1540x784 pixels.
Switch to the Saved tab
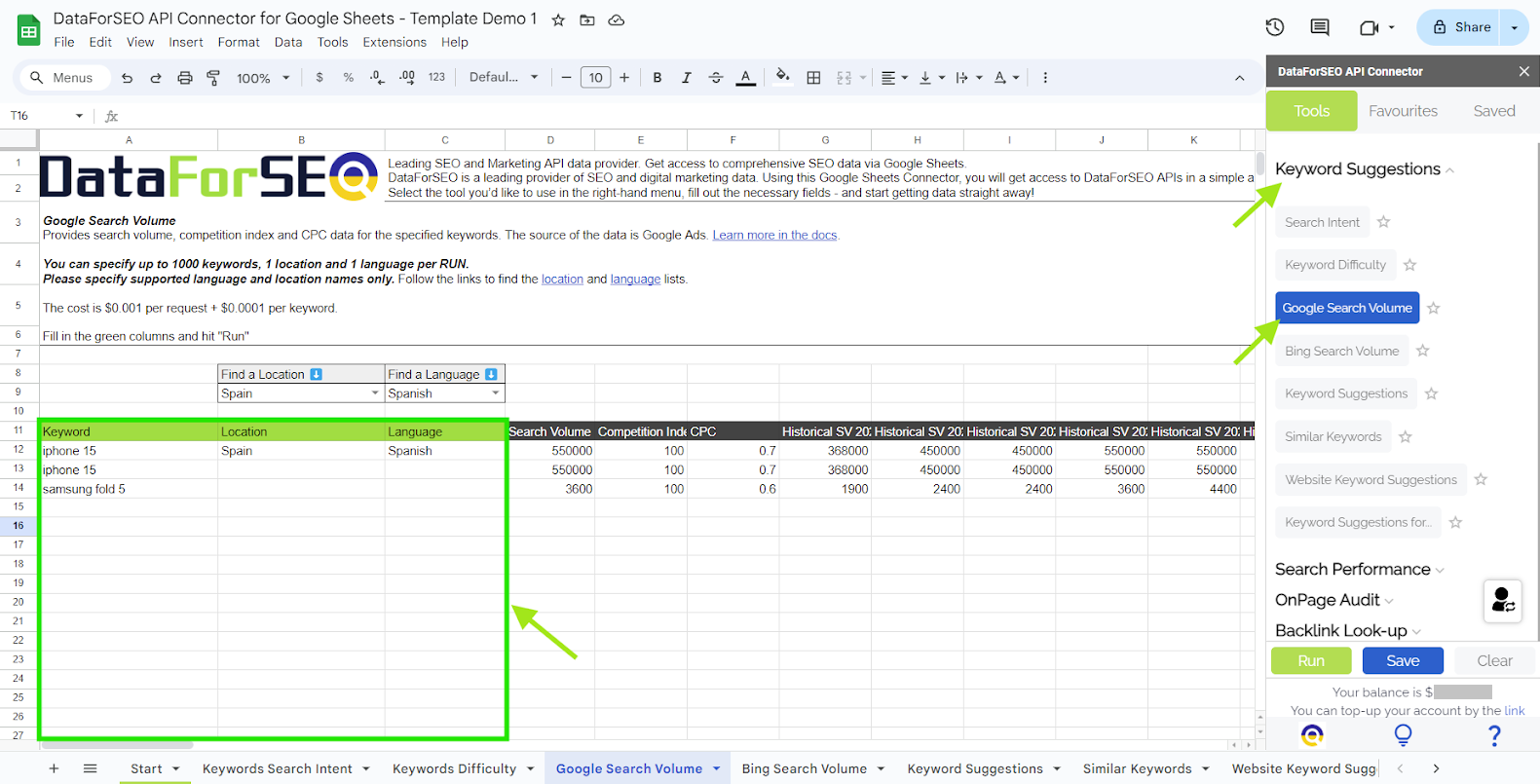1493,111
